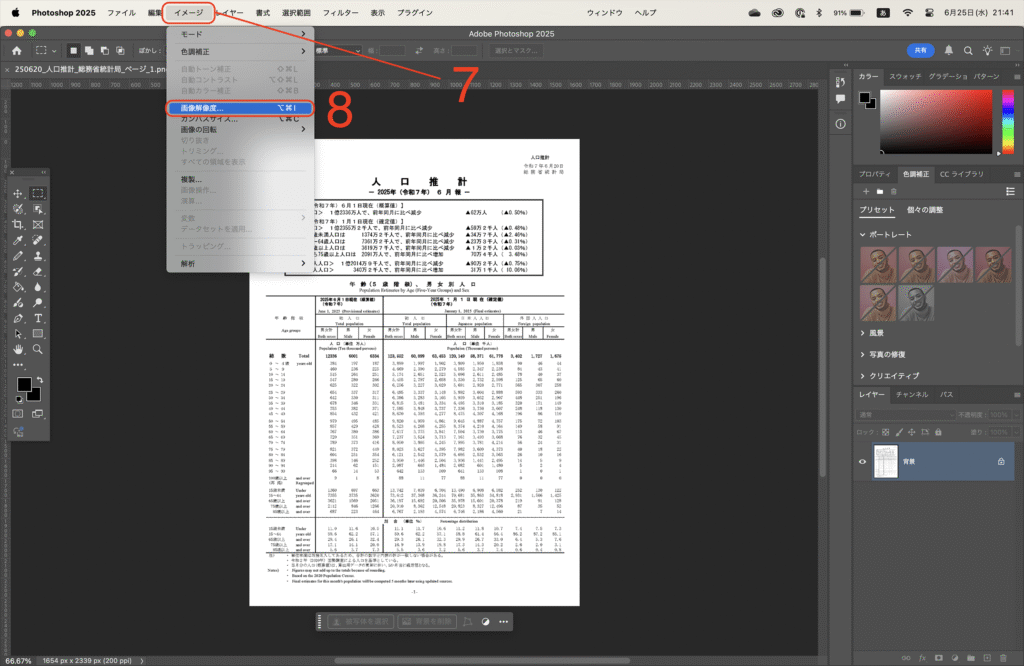Screen dimensions: 1024x666
Task: Toggle Quick Mask mode
Action: tap(18, 414)
